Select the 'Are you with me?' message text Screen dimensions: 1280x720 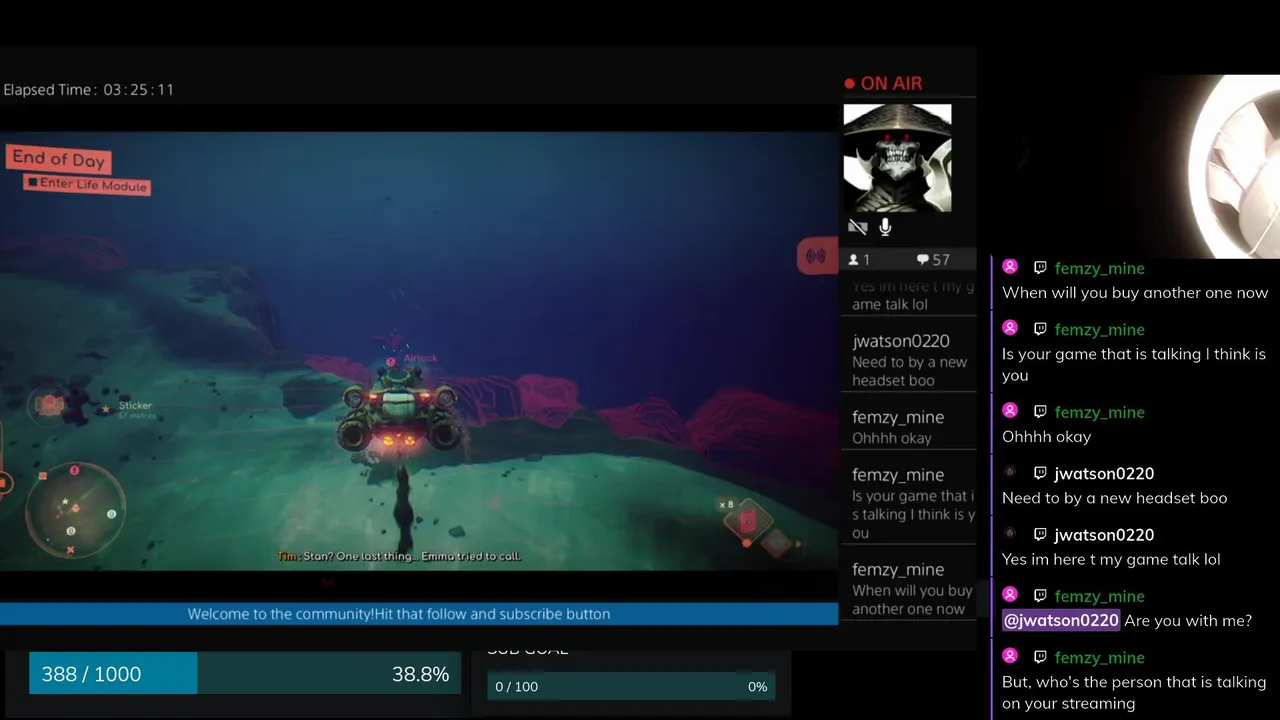(1188, 620)
